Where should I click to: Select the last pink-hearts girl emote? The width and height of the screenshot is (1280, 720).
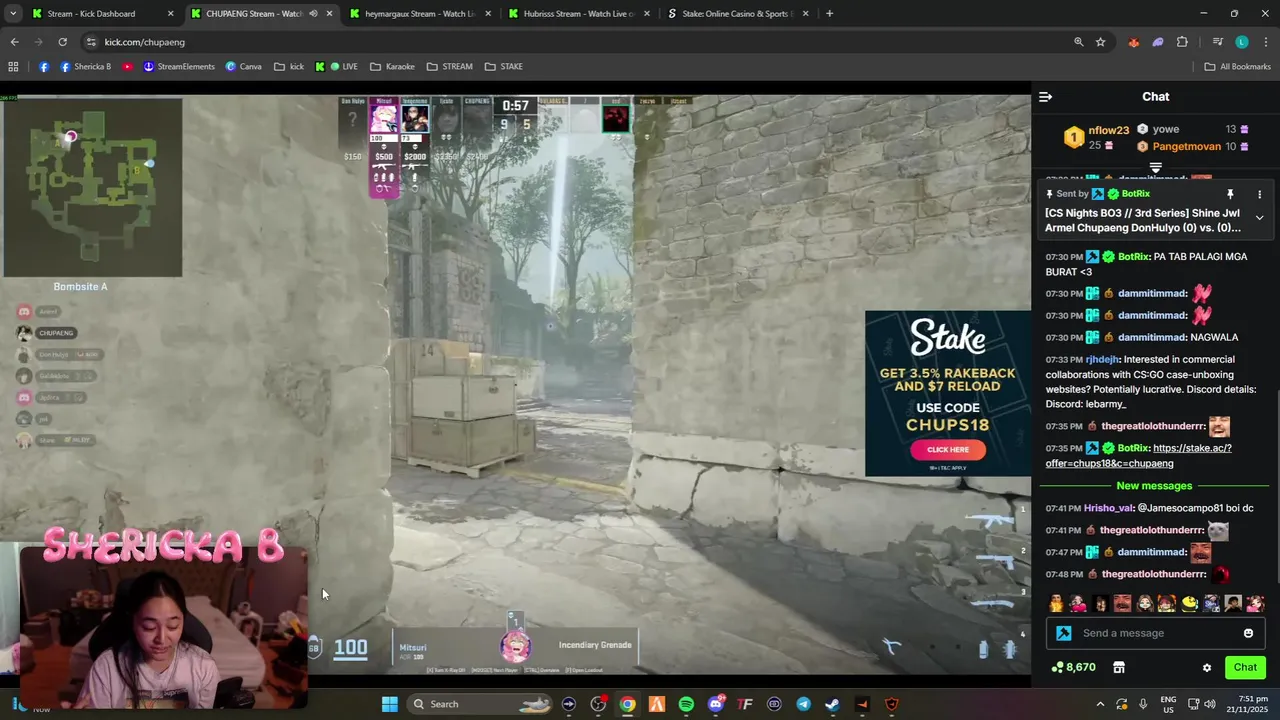1256,603
